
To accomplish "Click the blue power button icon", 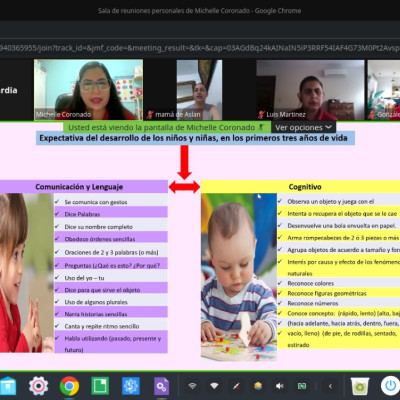I will pos(390,386).
